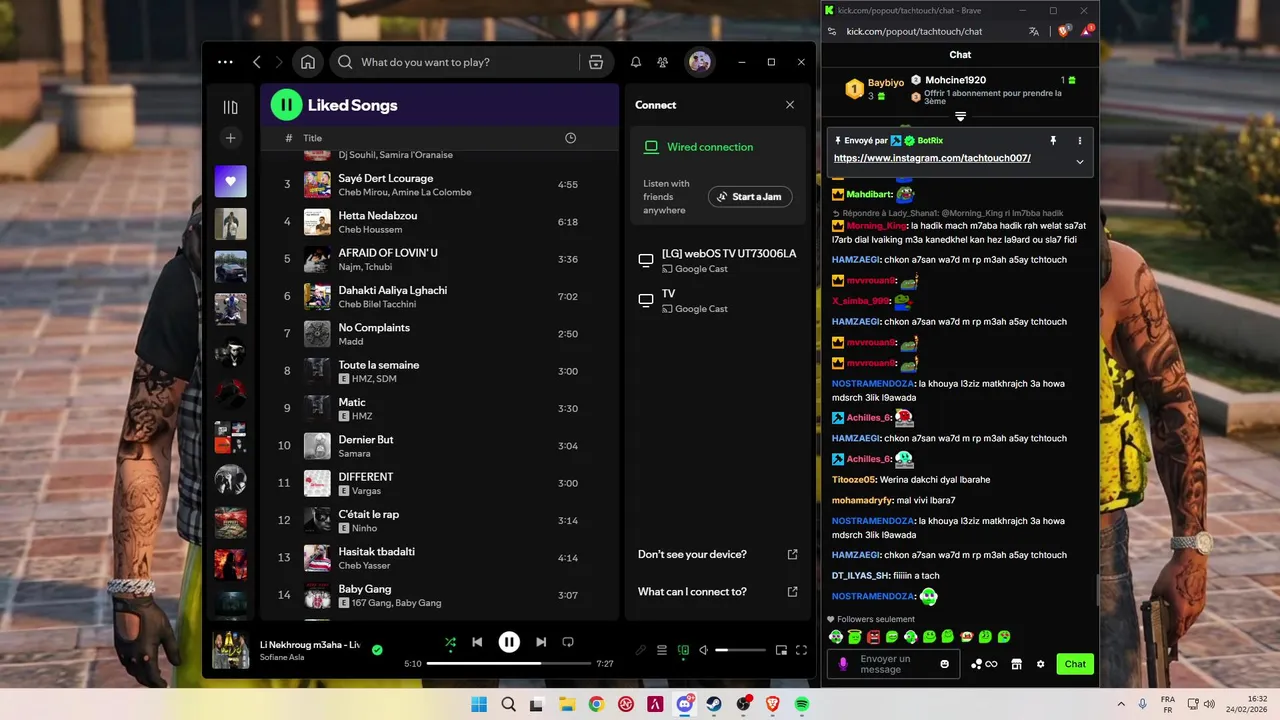This screenshot has width=1280, height=720.
Task: Pause Liked Songs with the green button
Action: pos(286,104)
